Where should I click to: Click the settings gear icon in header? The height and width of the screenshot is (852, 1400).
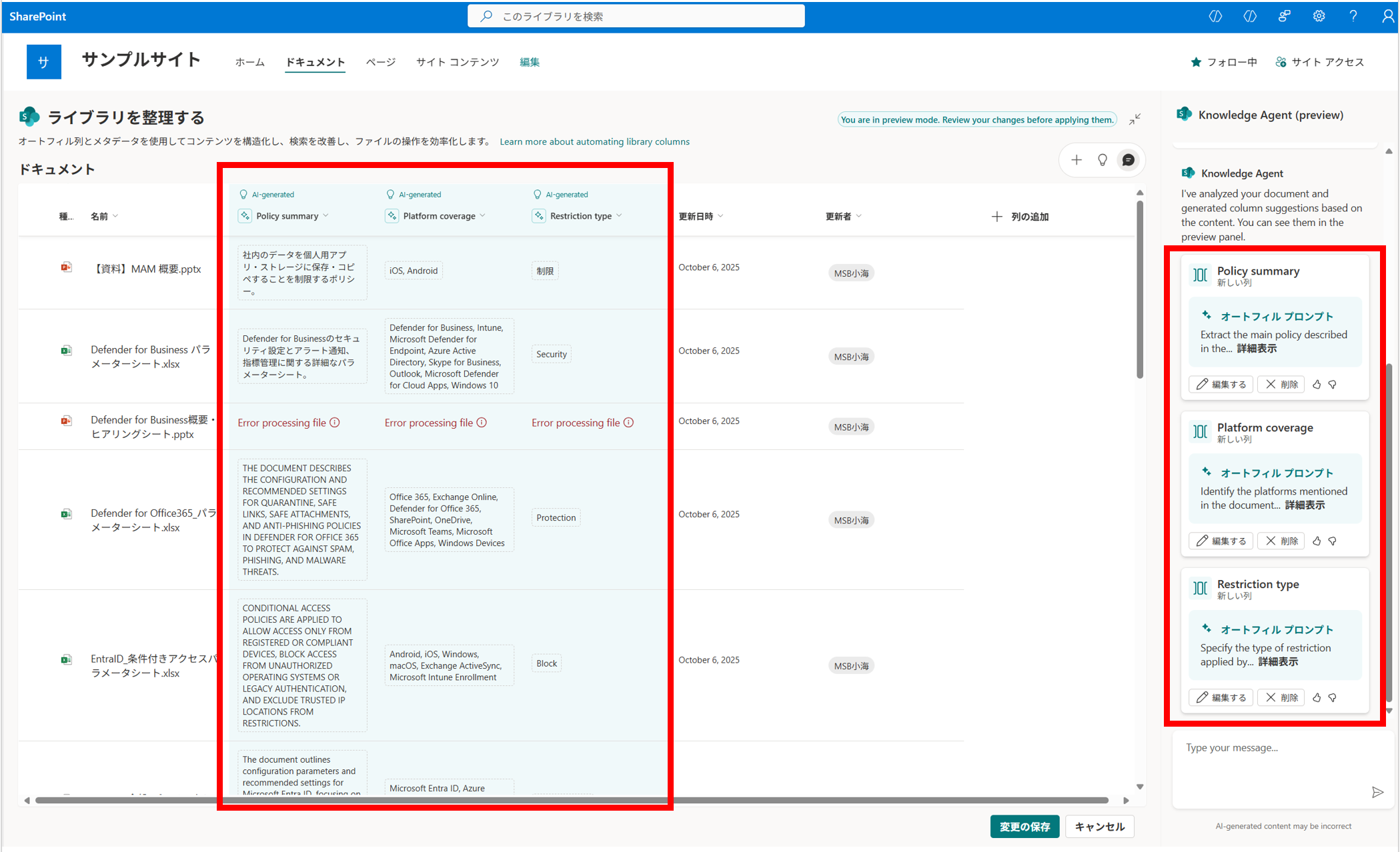1319,16
